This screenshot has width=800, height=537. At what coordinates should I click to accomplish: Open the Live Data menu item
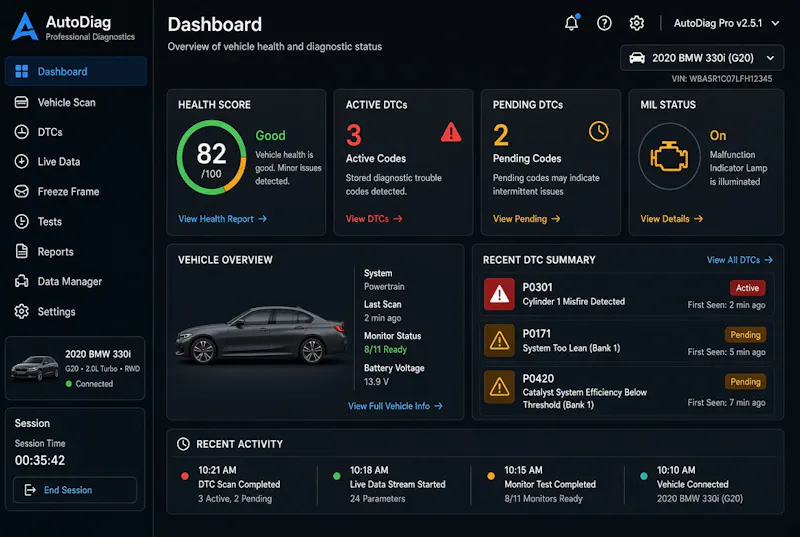point(76,162)
